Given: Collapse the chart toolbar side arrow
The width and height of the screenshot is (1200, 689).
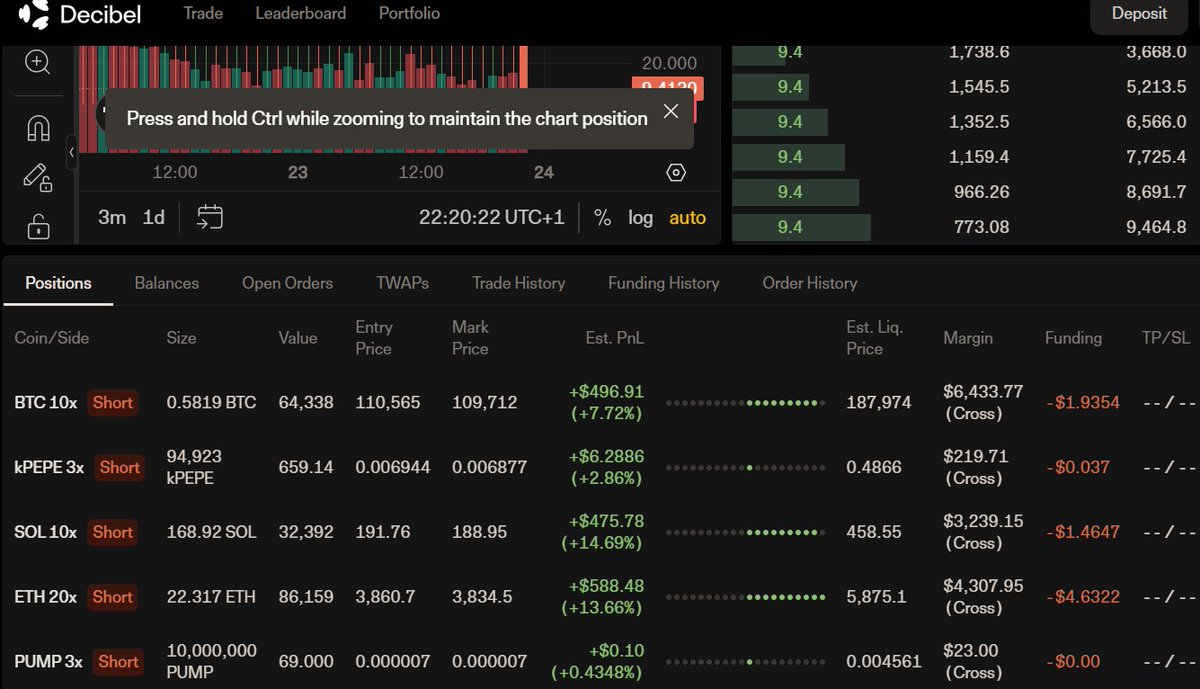Looking at the screenshot, I should tap(72, 152).
